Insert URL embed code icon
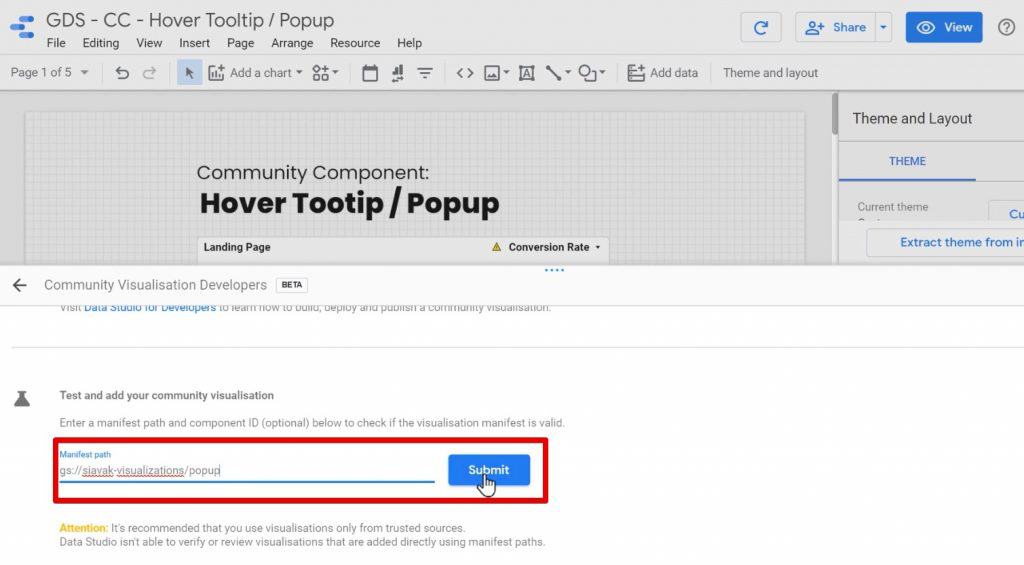This screenshot has width=1024, height=565. 464,73
